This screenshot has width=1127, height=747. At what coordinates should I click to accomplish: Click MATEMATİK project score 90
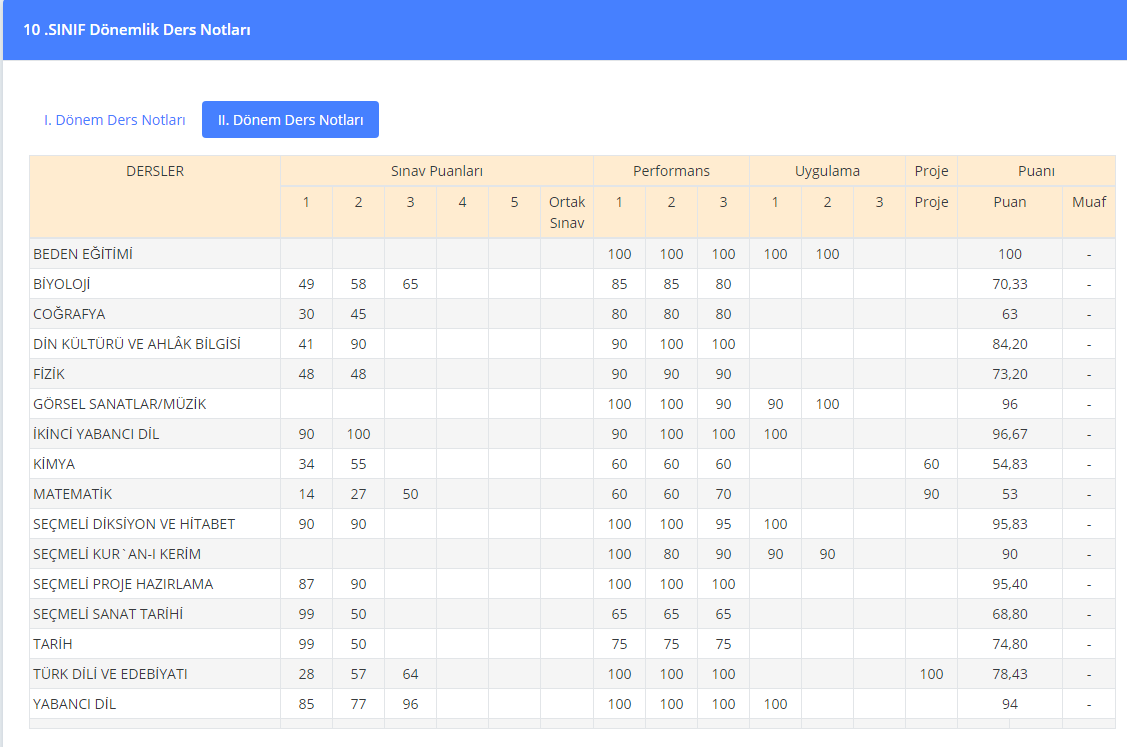(x=932, y=494)
